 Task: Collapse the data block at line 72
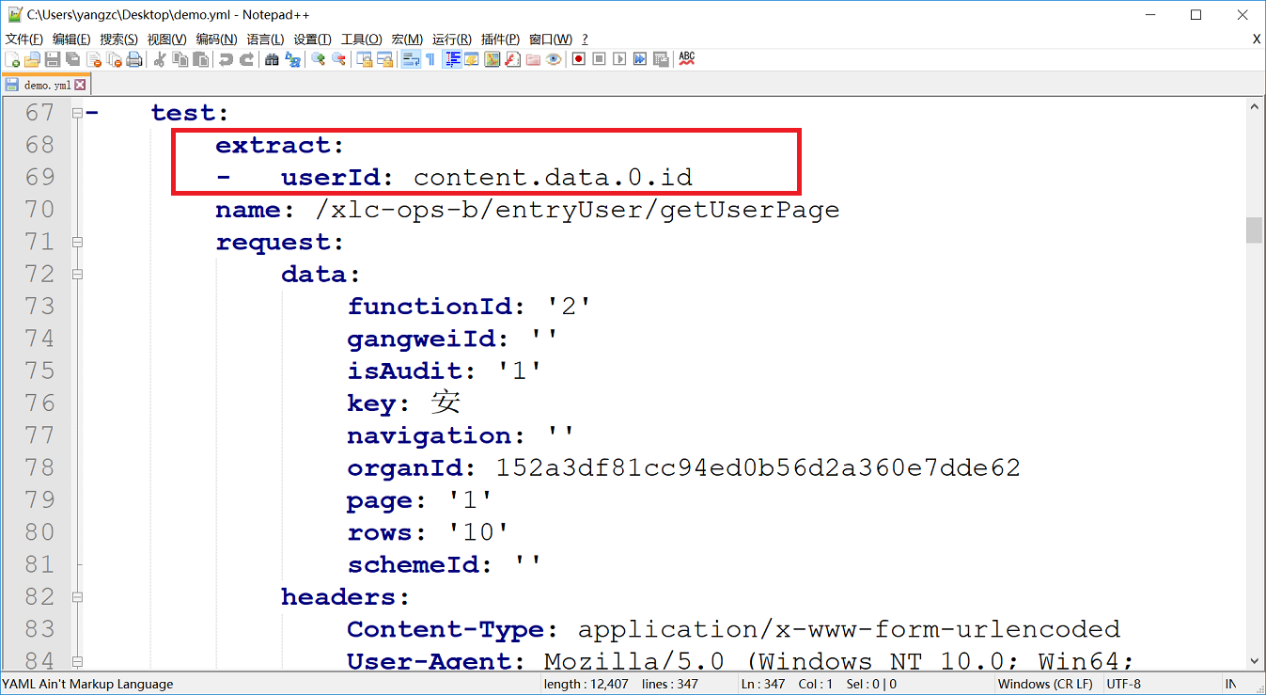77,274
